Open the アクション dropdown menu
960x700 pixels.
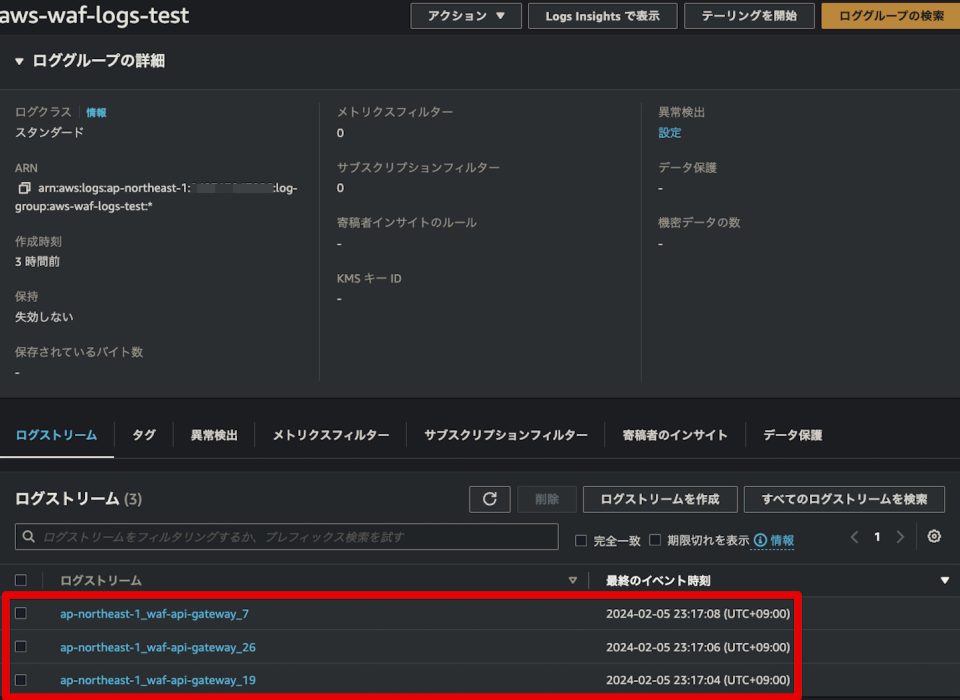(x=466, y=16)
